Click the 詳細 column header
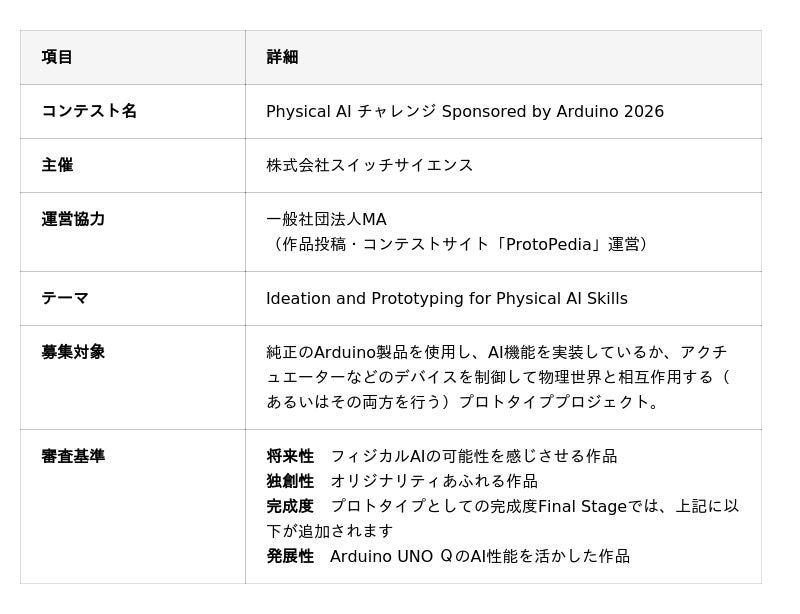Screen dimensions: 800x614 click(282, 57)
